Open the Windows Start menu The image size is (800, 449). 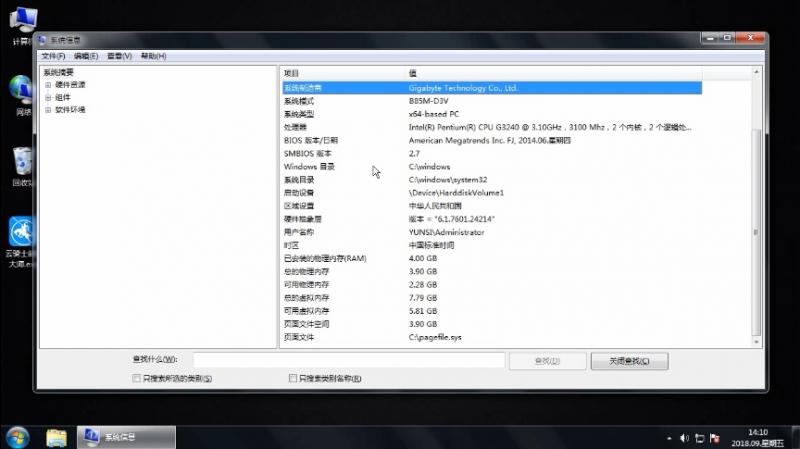(17, 438)
